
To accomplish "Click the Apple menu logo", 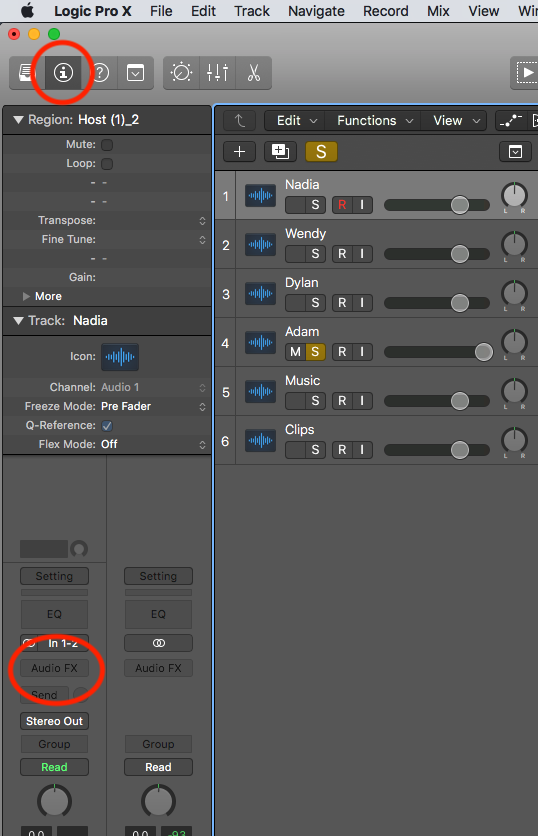I will (27, 11).
